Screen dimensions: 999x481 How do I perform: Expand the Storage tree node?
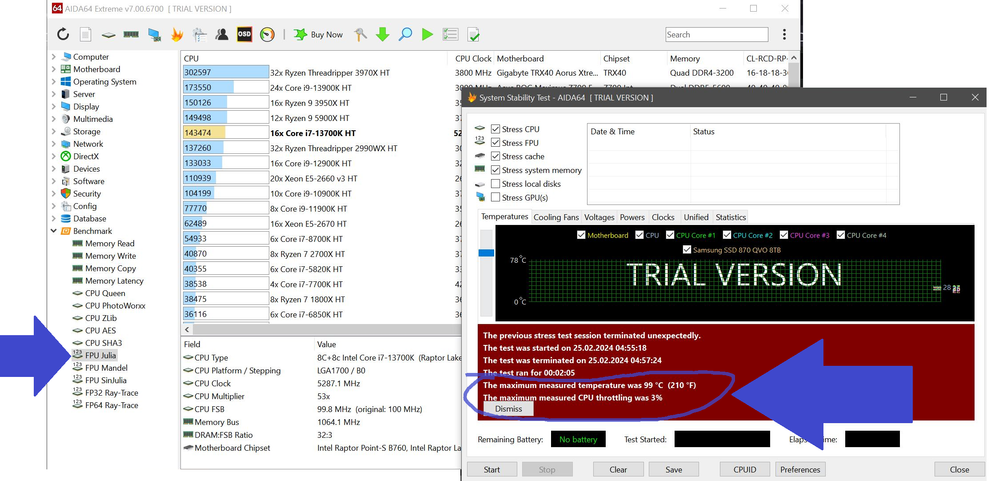point(54,131)
